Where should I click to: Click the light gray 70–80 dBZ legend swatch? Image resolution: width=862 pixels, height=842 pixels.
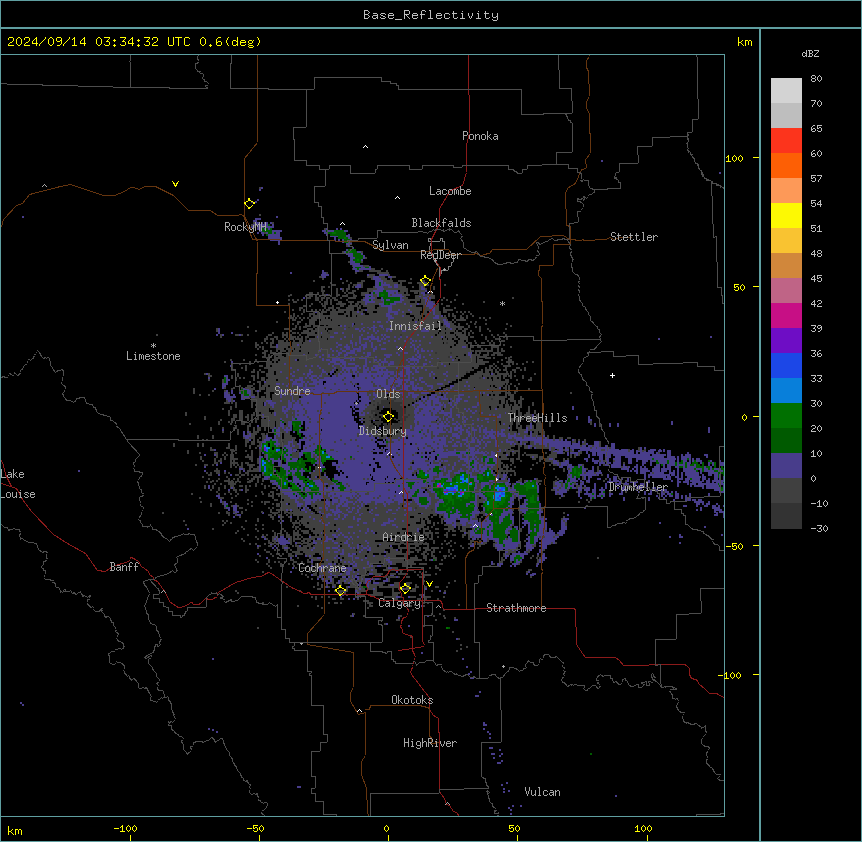pyautogui.click(x=786, y=91)
